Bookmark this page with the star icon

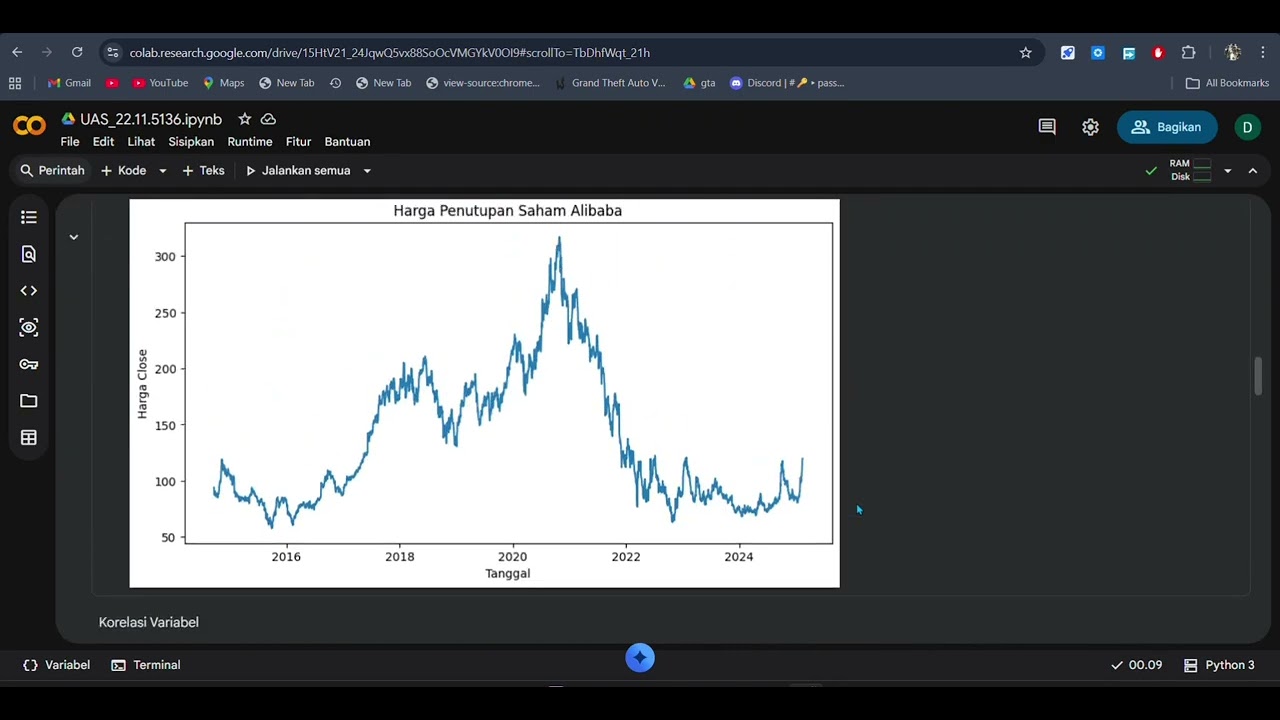(1025, 53)
